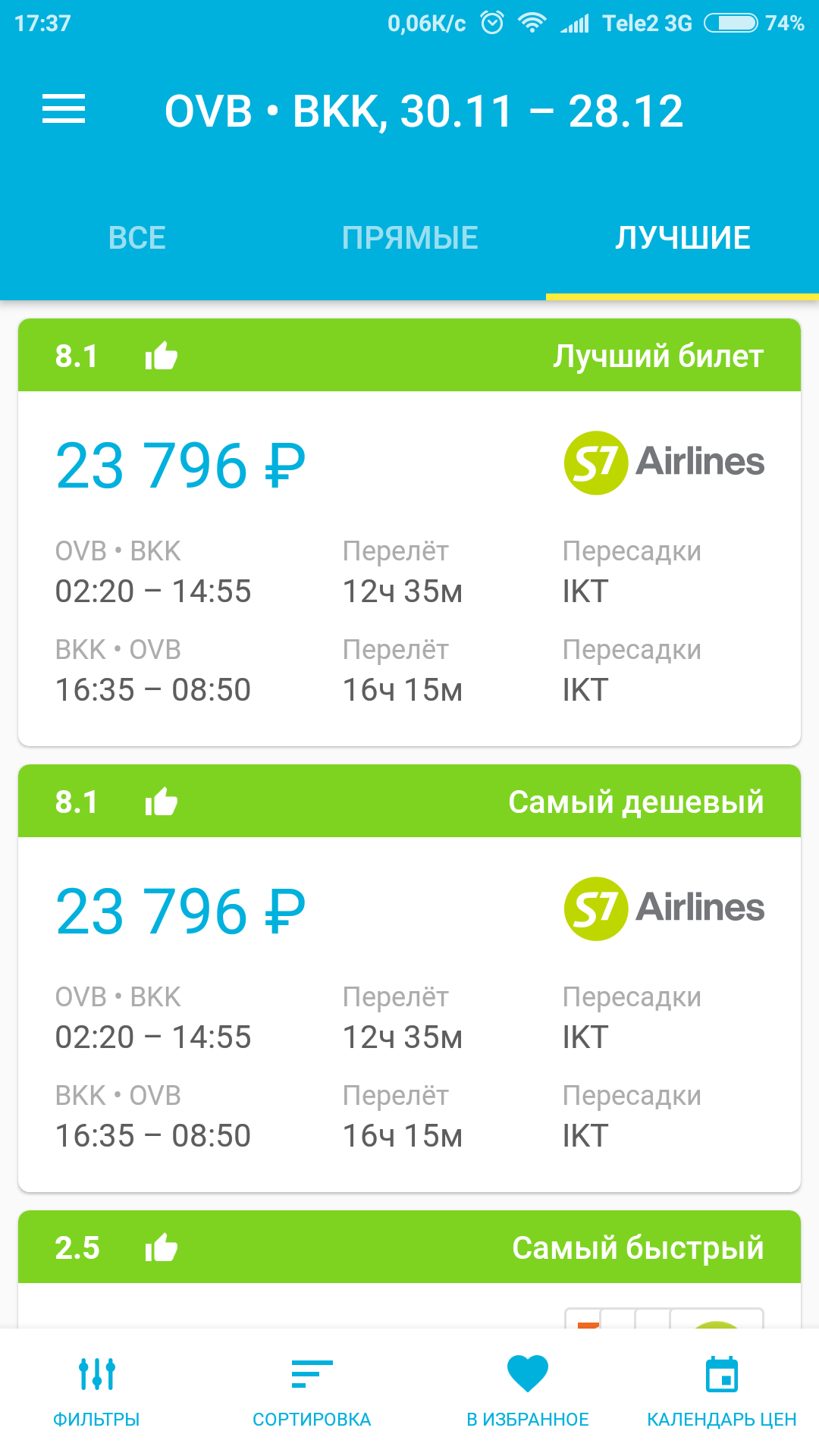The width and height of the screenshot is (819, 1456).
Task: Tap thumbs-up icon on Самый быстрый card
Action: tap(161, 1247)
